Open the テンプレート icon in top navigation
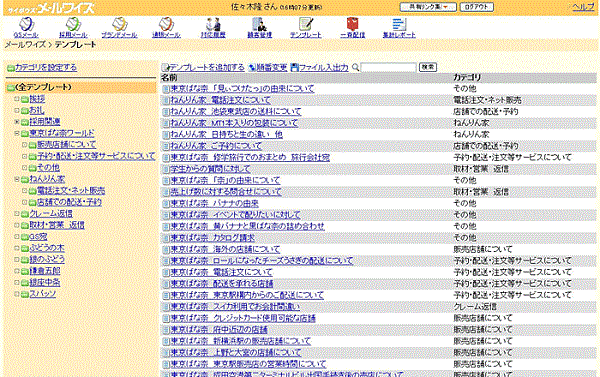 point(306,24)
